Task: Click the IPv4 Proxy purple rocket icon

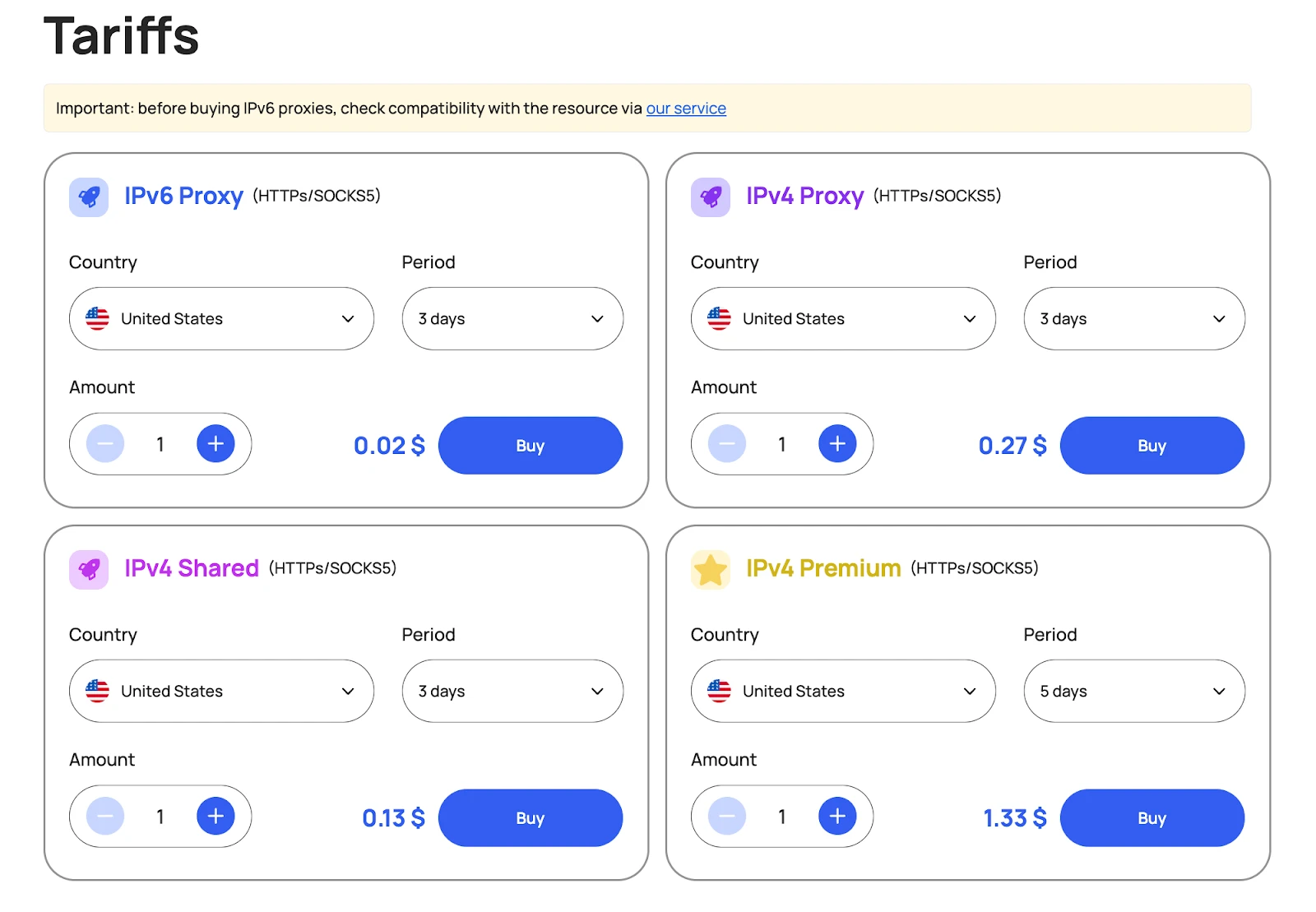Action: [x=711, y=197]
